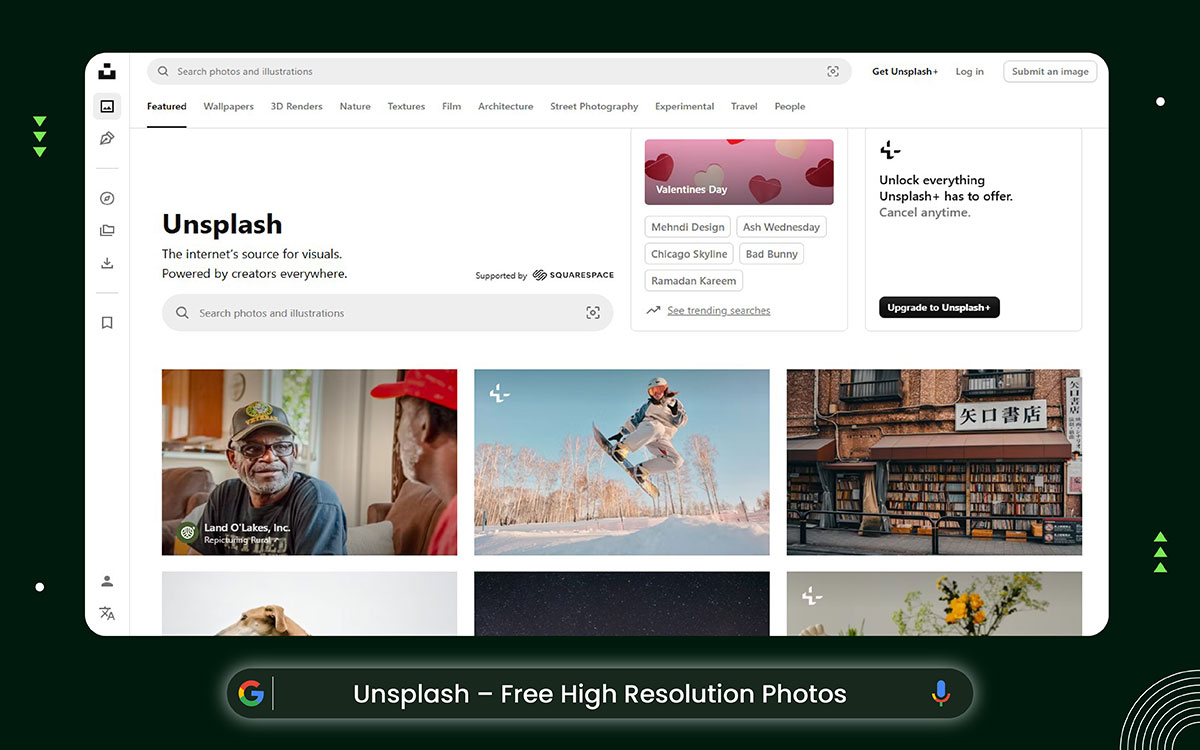Viewport: 1200px width, 750px height.
Task: Open the Illustrations pen icon in the sidebar
Action: (107, 138)
